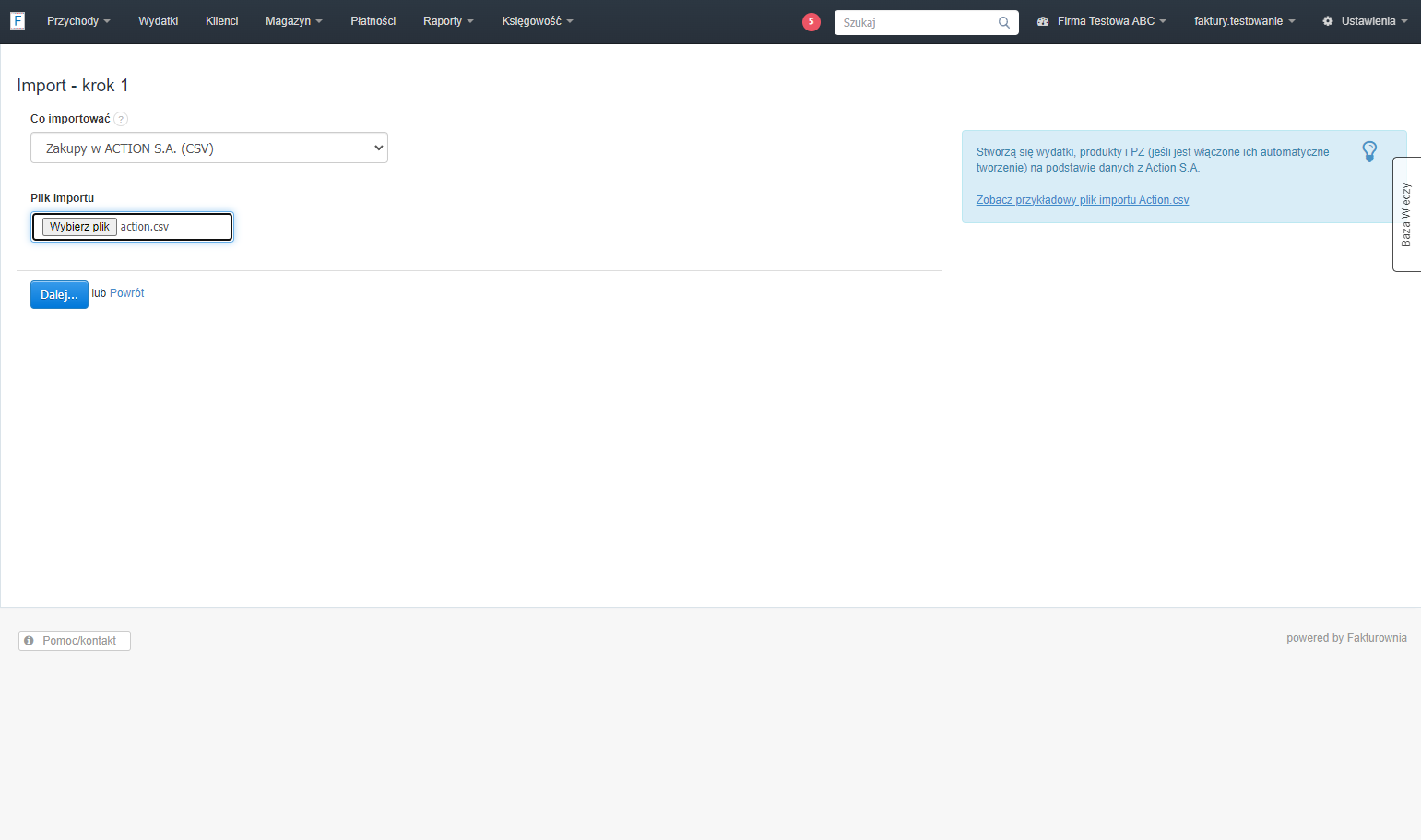Image resolution: width=1421 pixels, height=840 pixels.
Task: Click the search magnifier icon
Action: point(1004,22)
